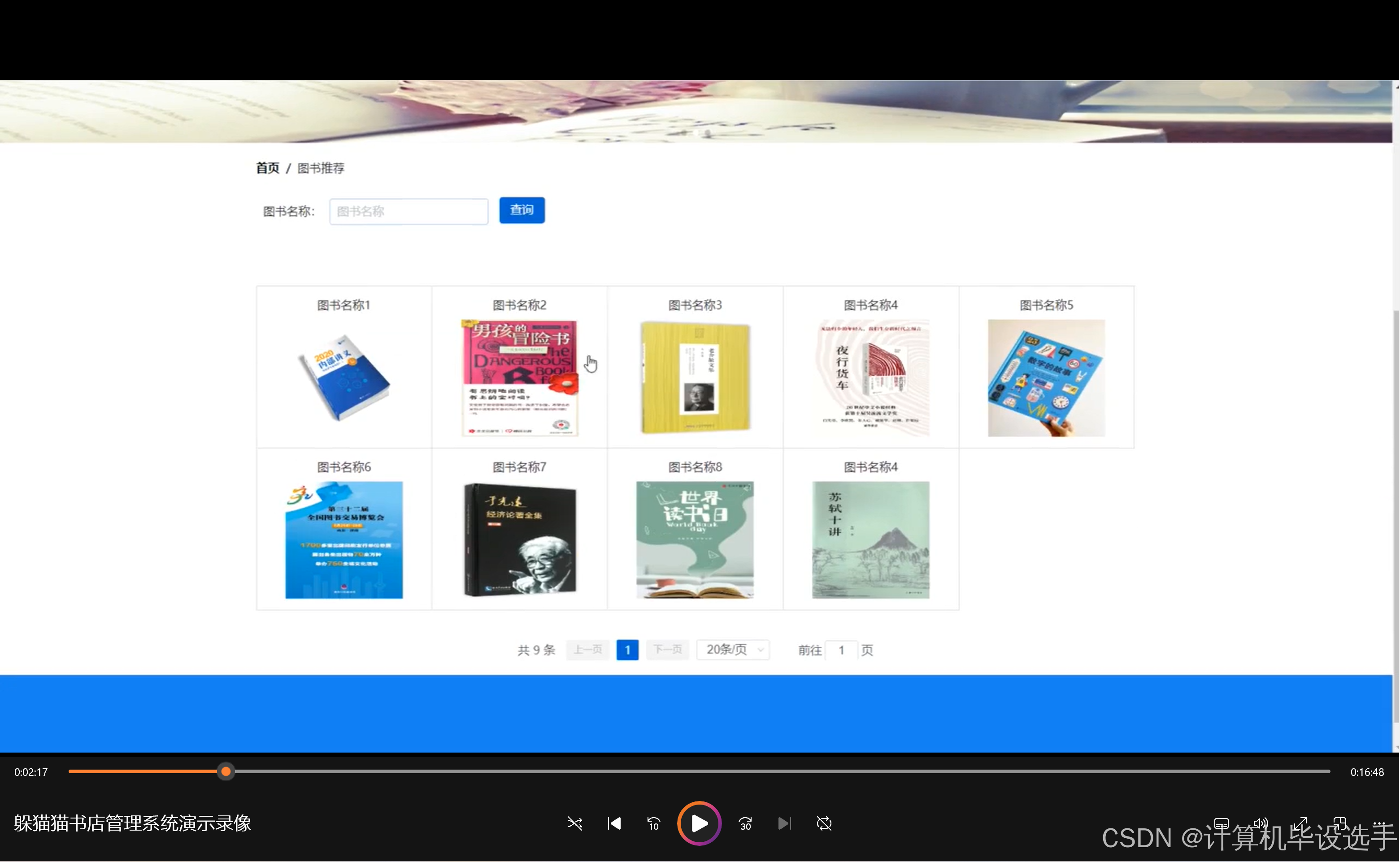Click the video progress slider handle
This screenshot has height=862, width=1400.
click(226, 771)
